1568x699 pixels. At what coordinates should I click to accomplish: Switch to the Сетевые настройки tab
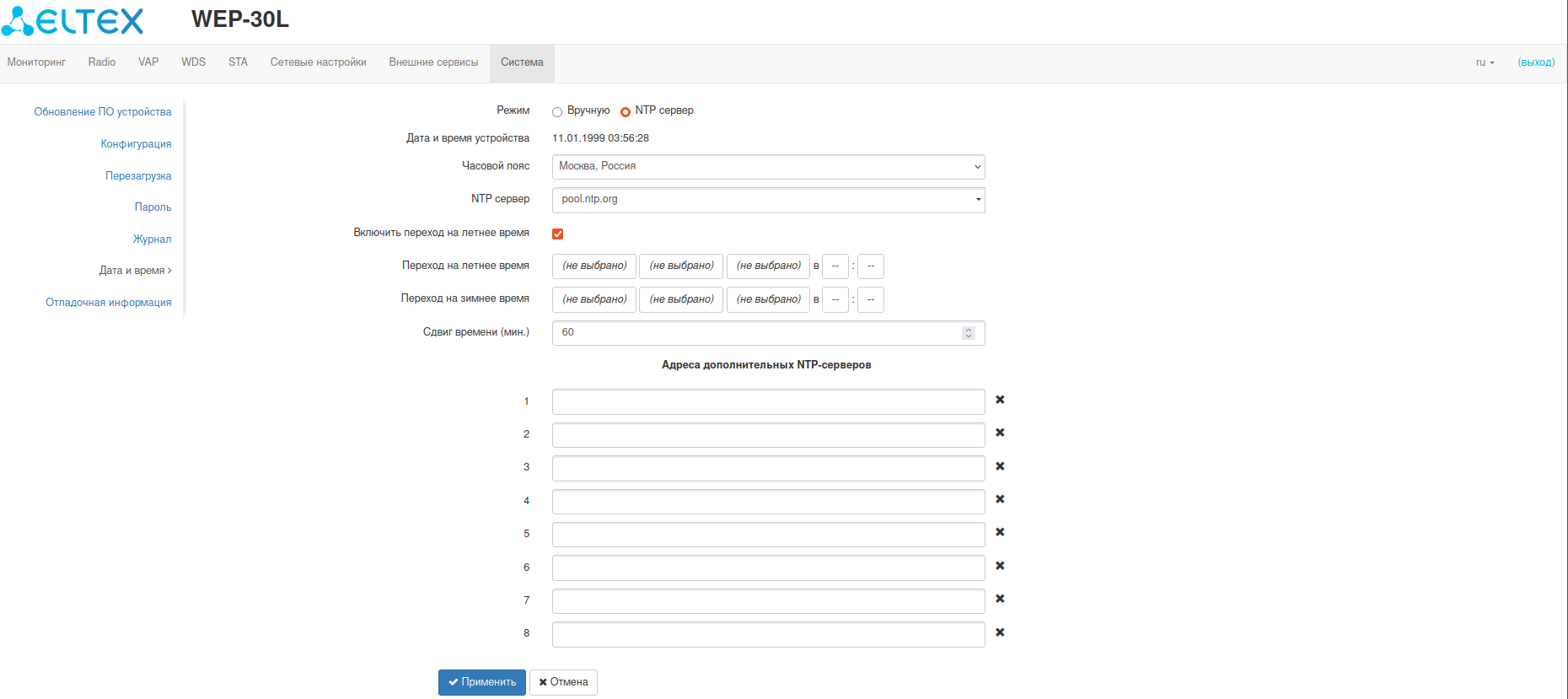tap(318, 62)
